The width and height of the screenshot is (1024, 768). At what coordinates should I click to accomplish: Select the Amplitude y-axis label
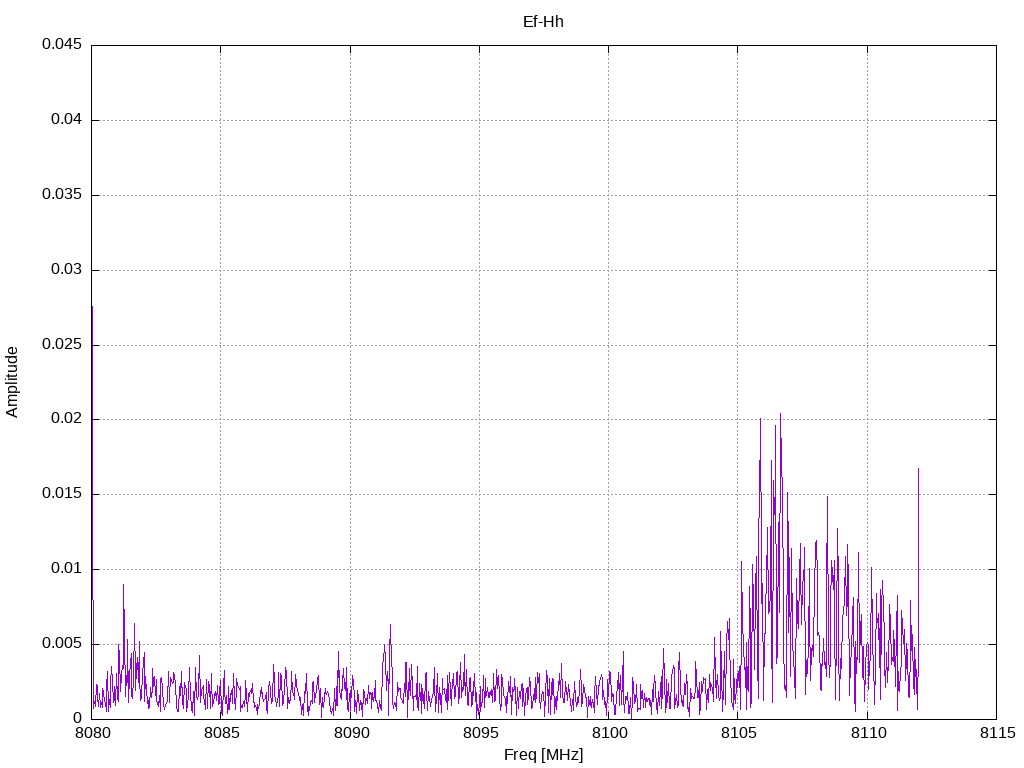pos(13,382)
